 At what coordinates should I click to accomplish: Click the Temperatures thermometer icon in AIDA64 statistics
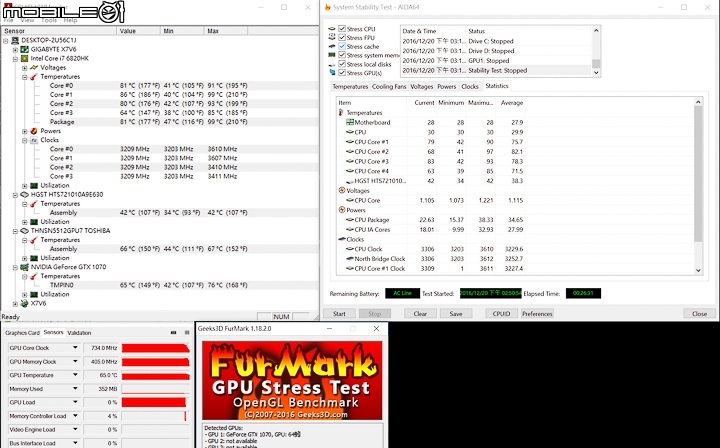coord(341,112)
